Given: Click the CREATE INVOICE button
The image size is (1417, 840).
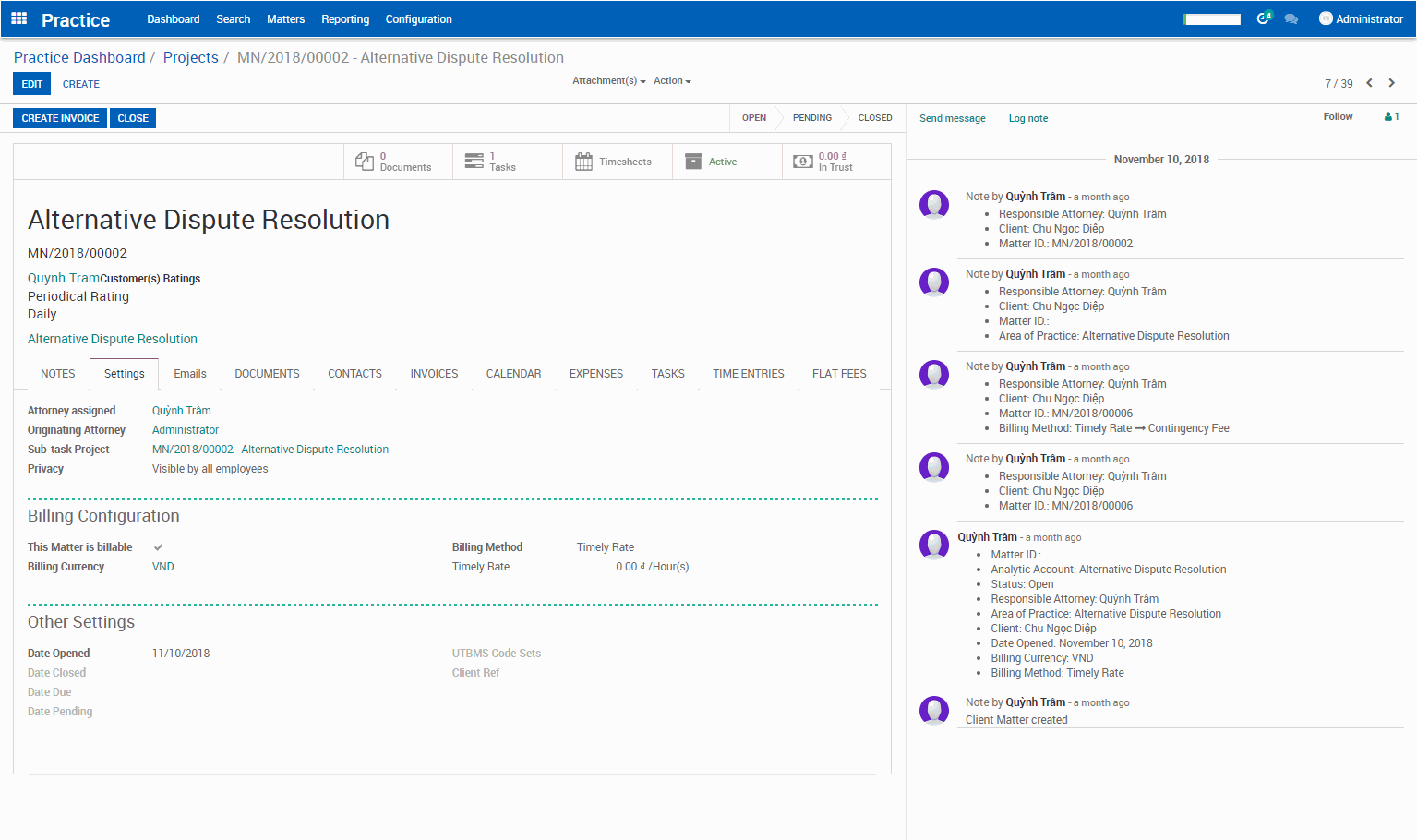Looking at the screenshot, I should point(60,118).
